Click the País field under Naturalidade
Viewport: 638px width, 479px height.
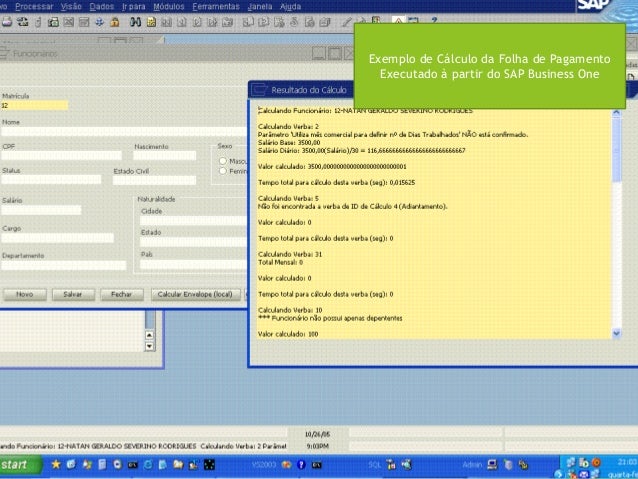click(194, 265)
